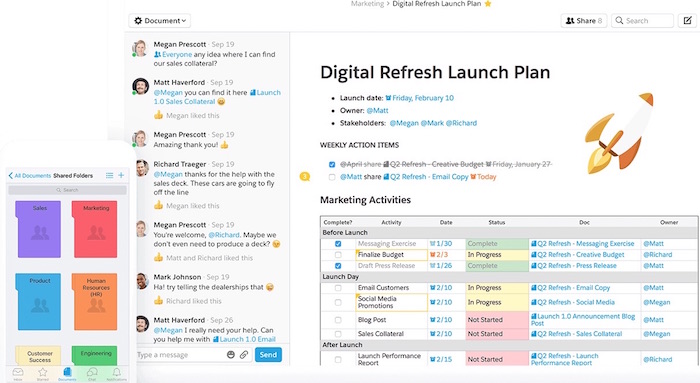Click the phone Search bar
700x383 pixels.
67,190
